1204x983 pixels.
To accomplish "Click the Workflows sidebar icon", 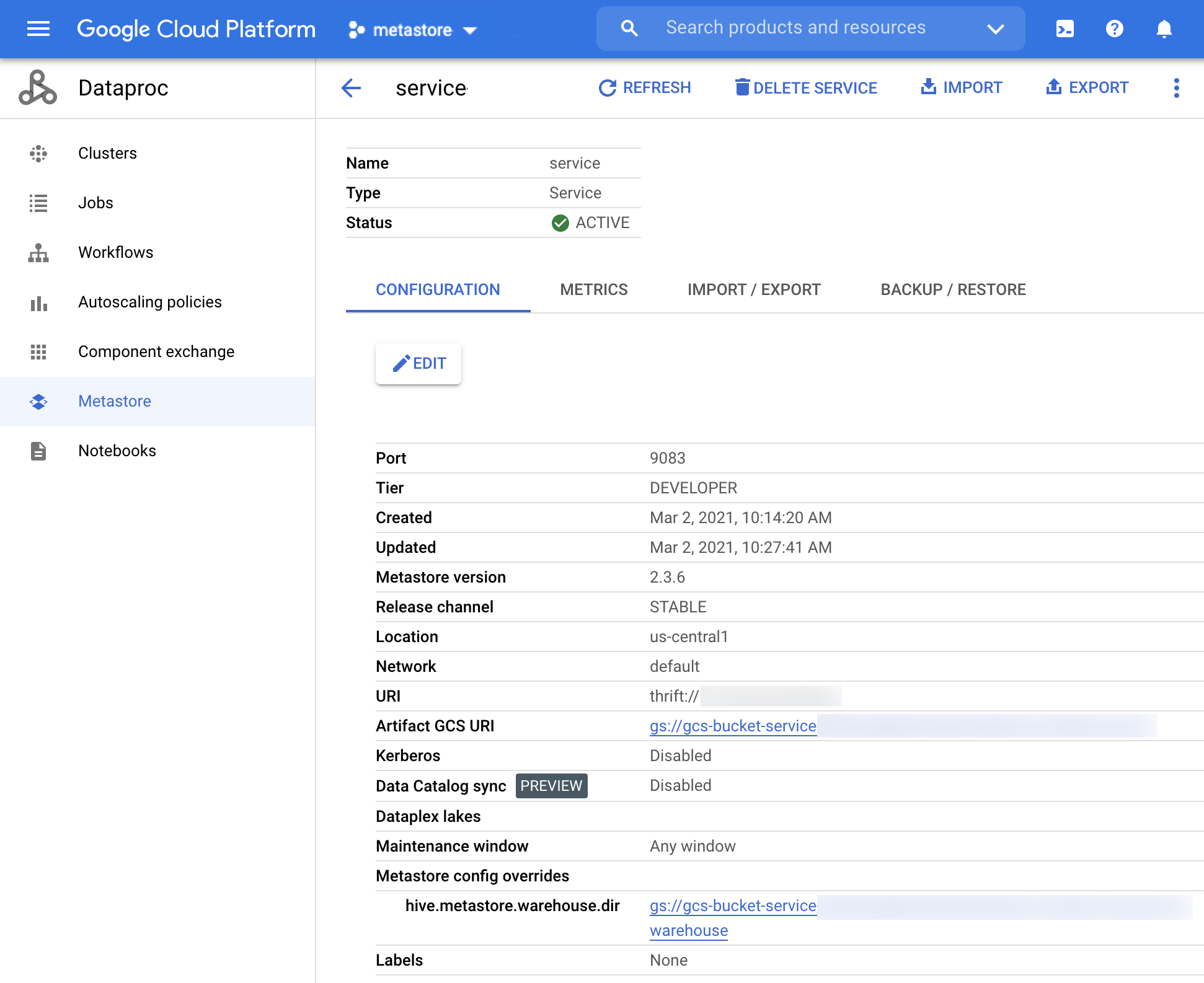I will pos(38,252).
